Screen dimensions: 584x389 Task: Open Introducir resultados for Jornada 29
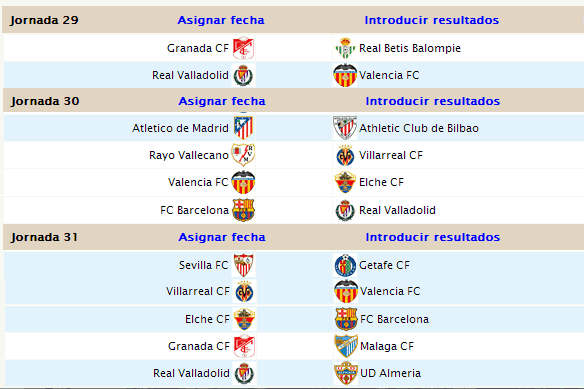click(x=432, y=20)
